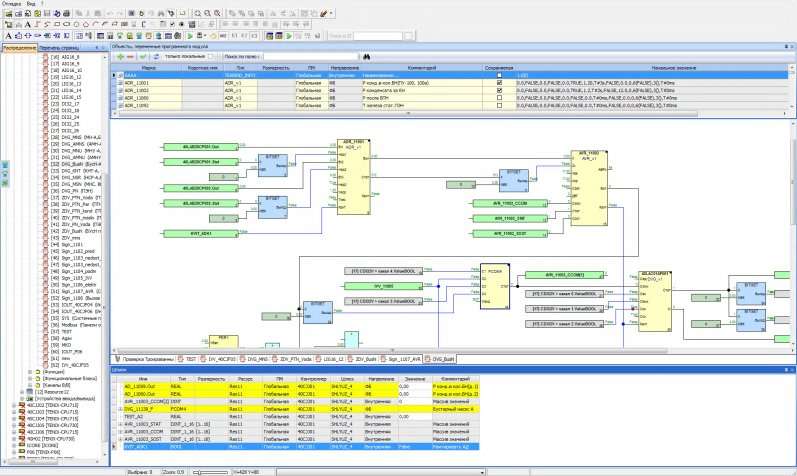This screenshot has width=797, height=476.
Task: Select the '[32] DVG_Bush' item in the tree
Action: point(76,164)
